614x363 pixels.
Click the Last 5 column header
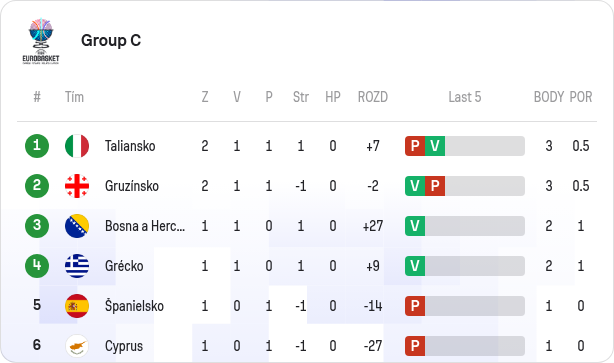[x=465, y=97]
